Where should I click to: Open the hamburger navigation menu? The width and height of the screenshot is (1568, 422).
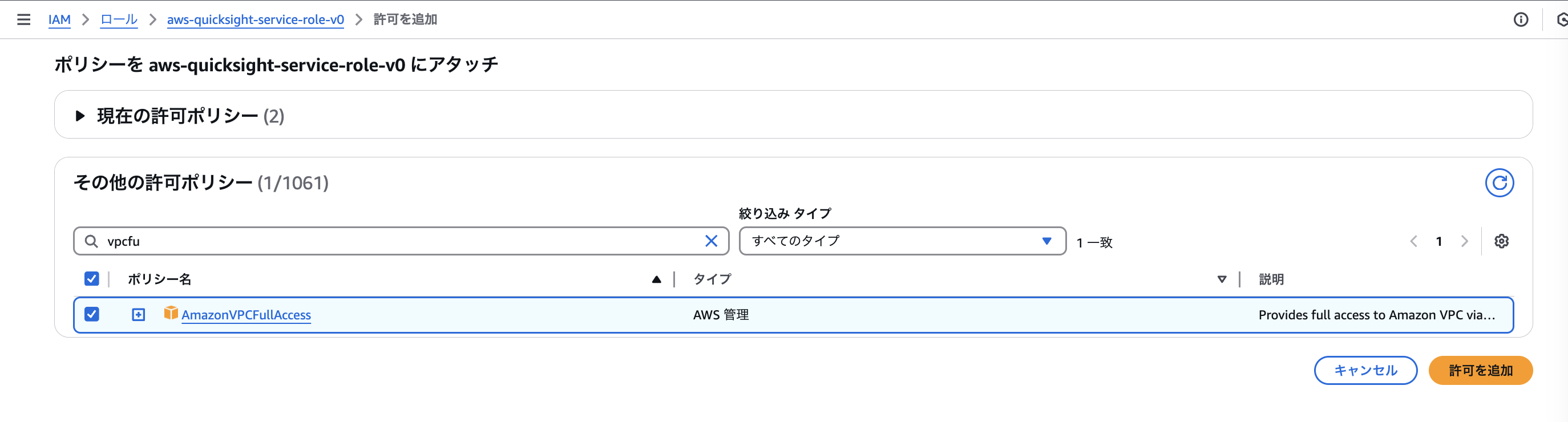pos(24,19)
